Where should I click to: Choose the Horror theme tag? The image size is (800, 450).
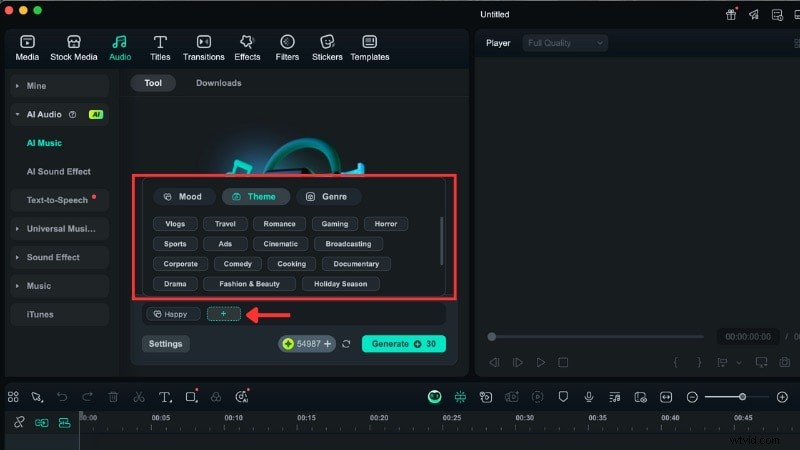click(386, 223)
